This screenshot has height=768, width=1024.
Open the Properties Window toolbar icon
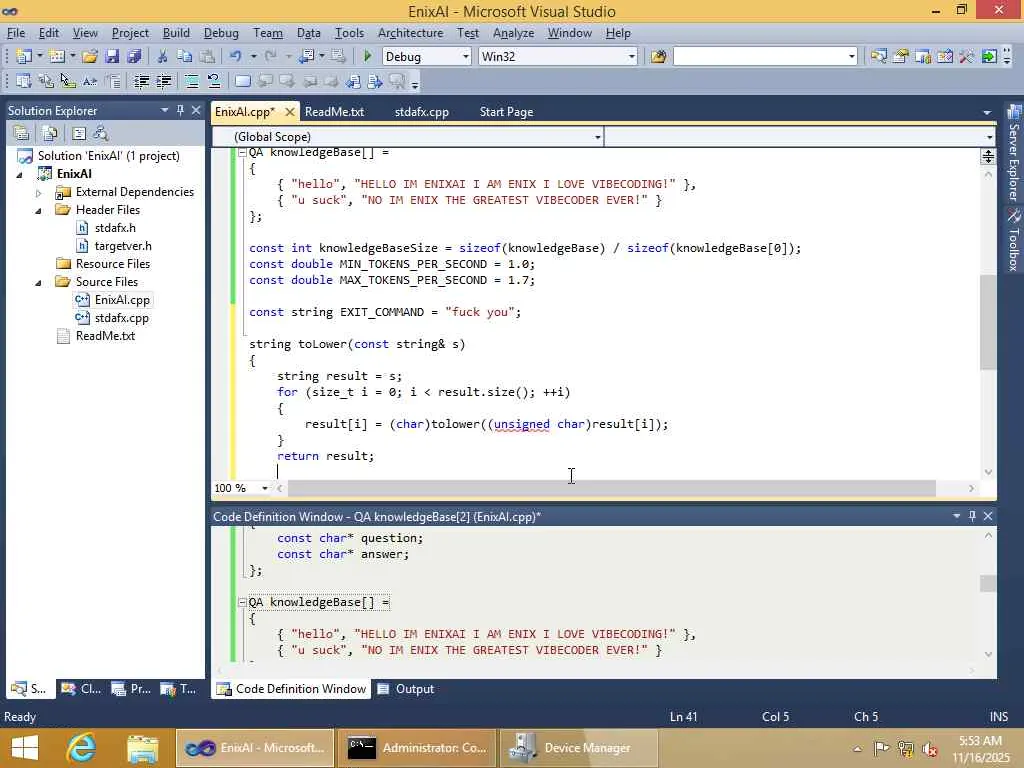click(901, 57)
